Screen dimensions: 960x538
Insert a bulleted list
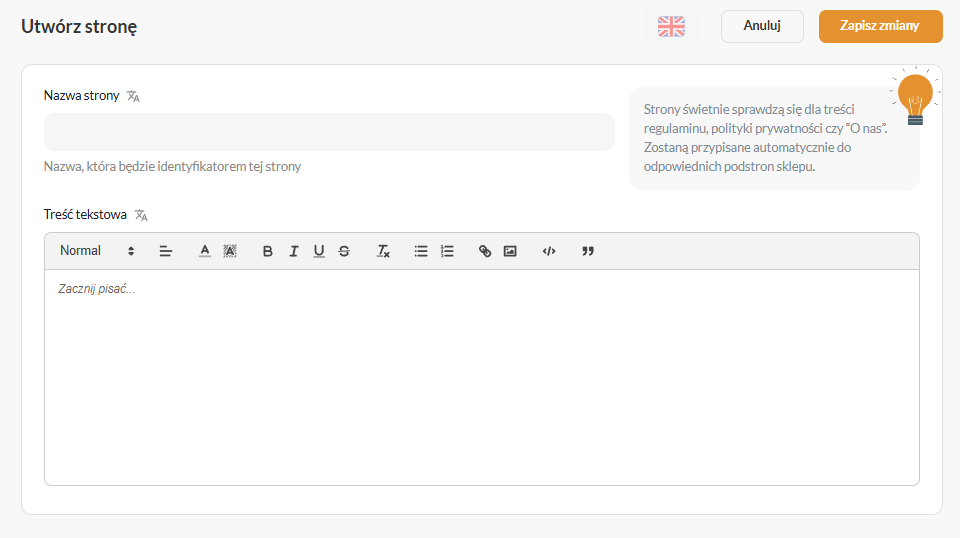(421, 251)
